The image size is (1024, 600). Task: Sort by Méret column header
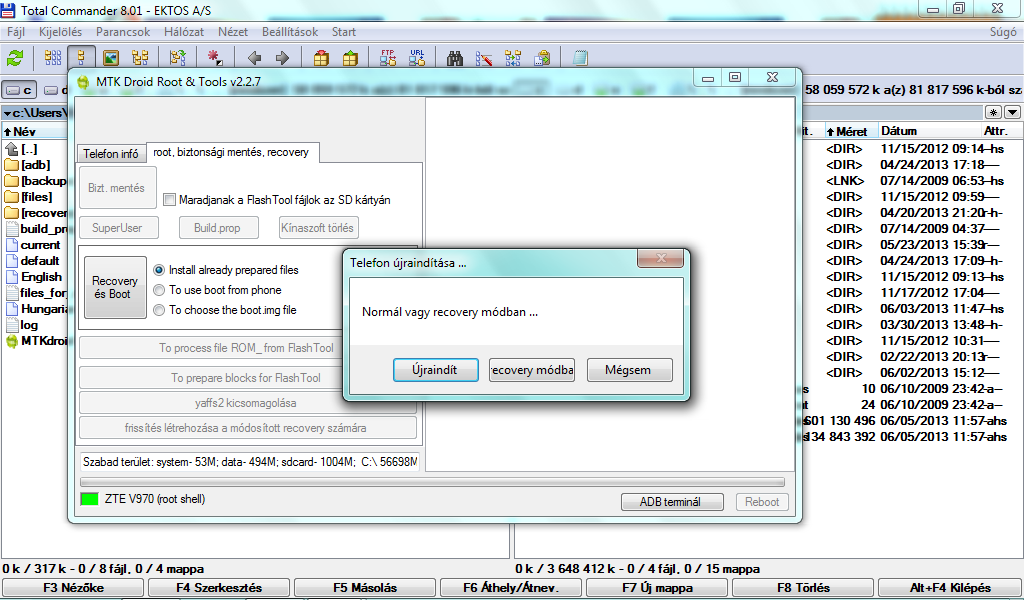pyautogui.click(x=851, y=131)
